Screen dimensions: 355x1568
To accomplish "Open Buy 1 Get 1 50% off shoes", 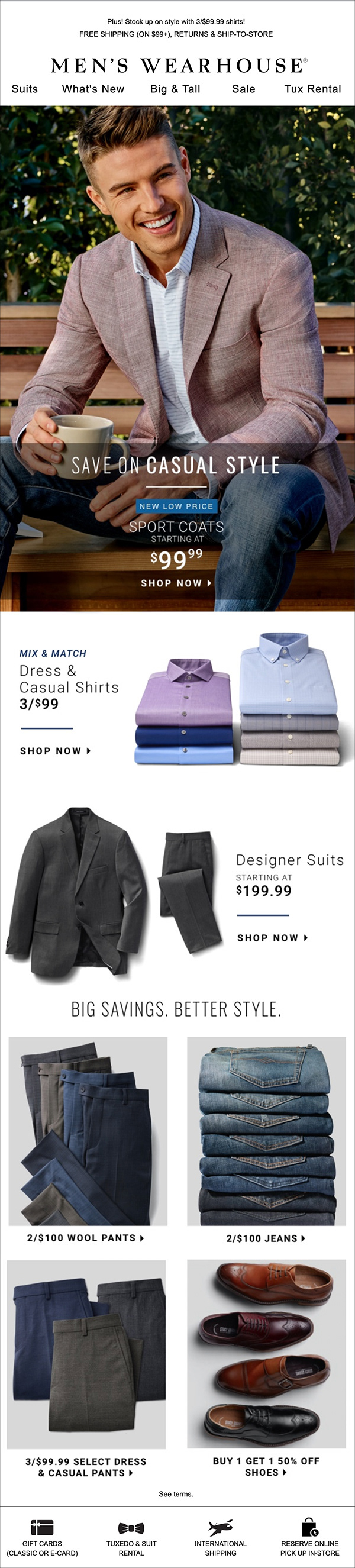I will click(x=266, y=1466).
